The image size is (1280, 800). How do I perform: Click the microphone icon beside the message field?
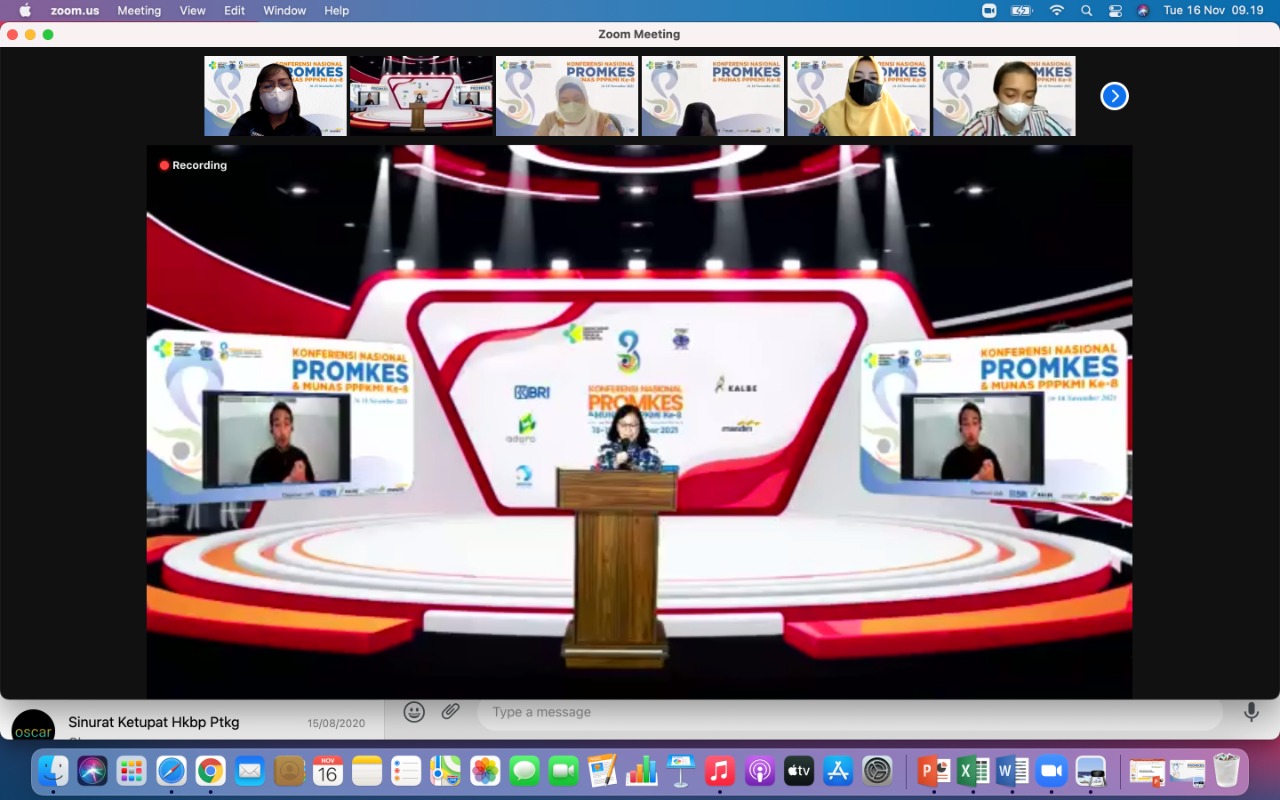pyautogui.click(x=1251, y=711)
